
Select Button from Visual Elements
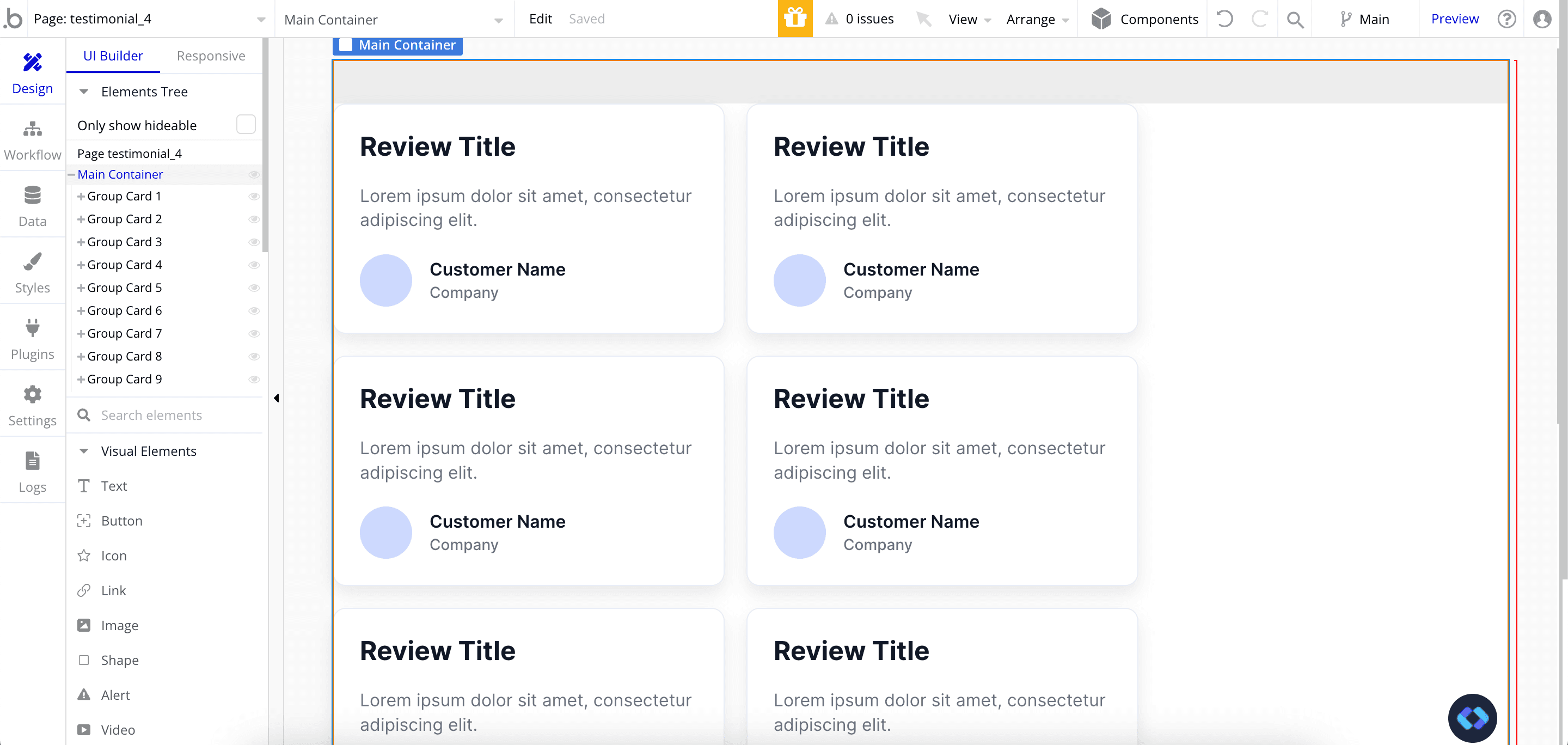click(121, 521)
